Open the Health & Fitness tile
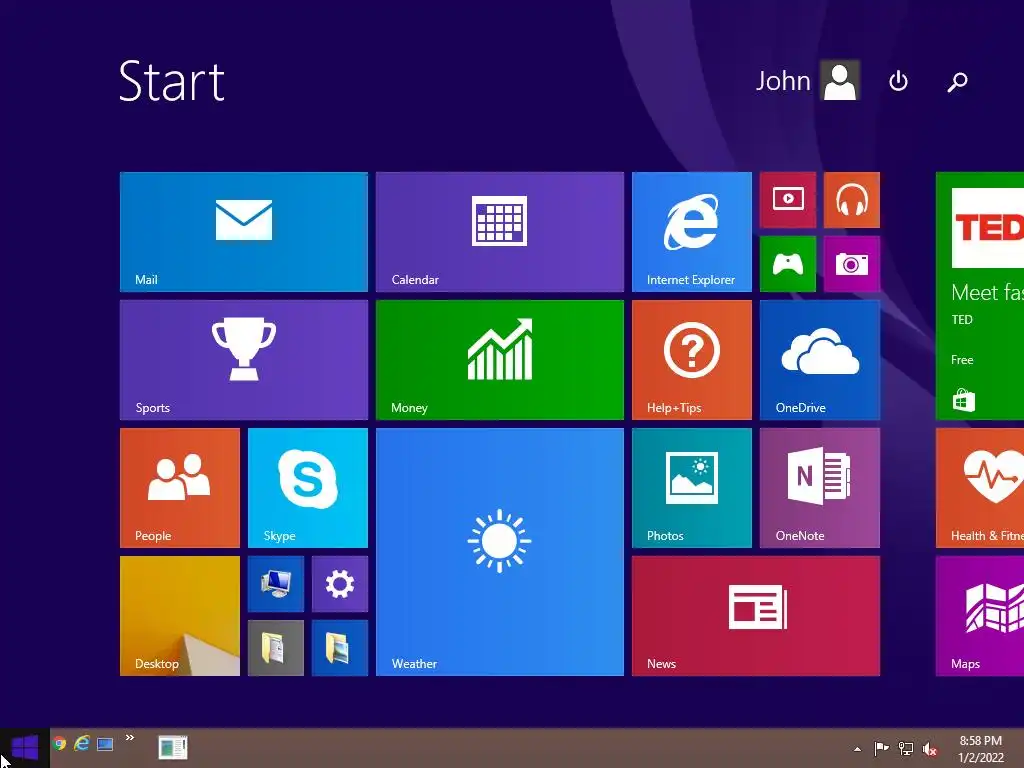 tap(980, 488)
